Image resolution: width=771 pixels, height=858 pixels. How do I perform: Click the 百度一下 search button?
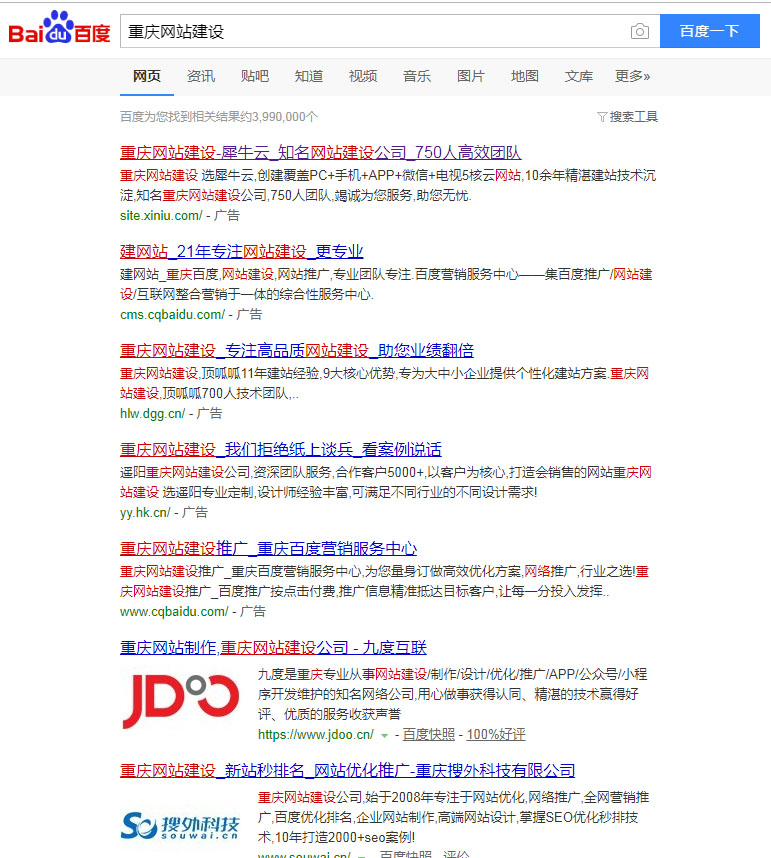click(x=709, y=31)
